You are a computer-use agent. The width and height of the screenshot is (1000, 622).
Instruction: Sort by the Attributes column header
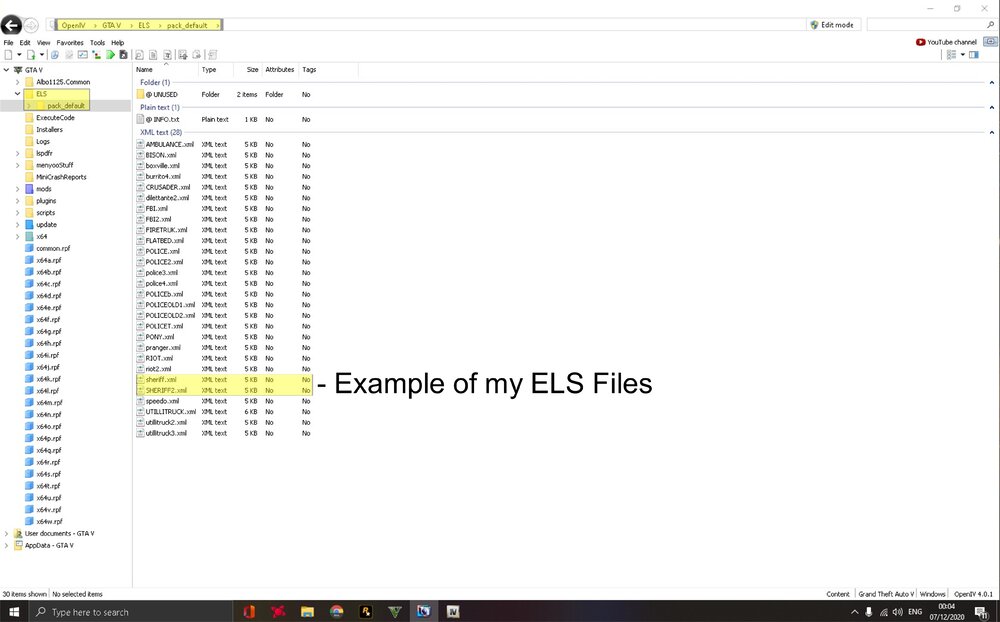[x=280, y=70]
